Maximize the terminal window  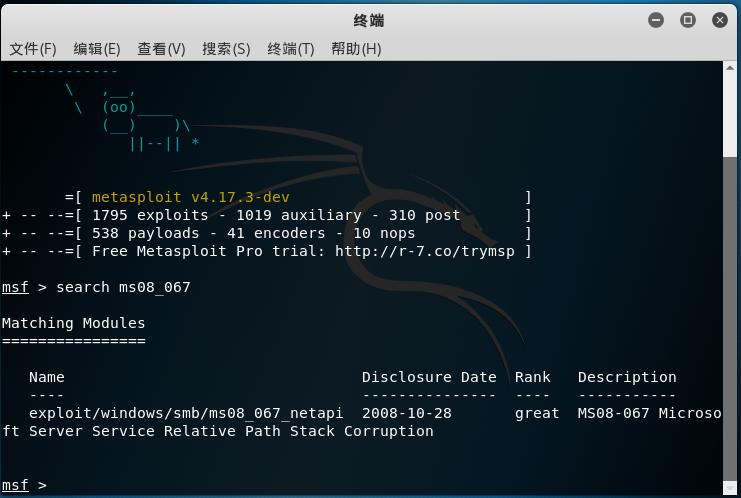[688, 20]
